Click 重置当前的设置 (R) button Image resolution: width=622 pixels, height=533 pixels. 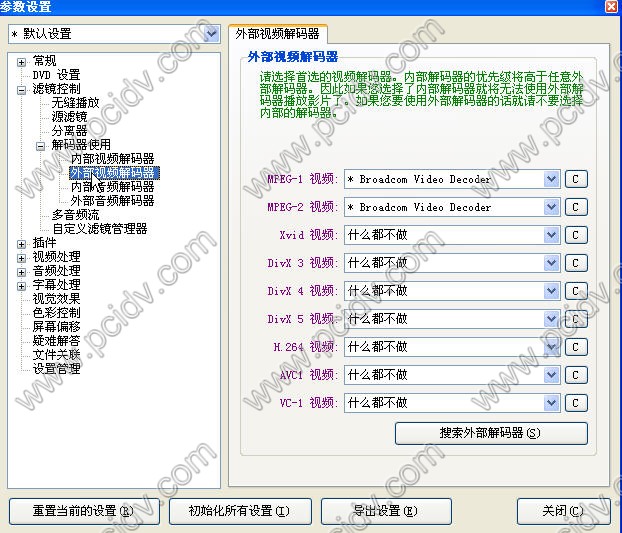coord(84,511)
